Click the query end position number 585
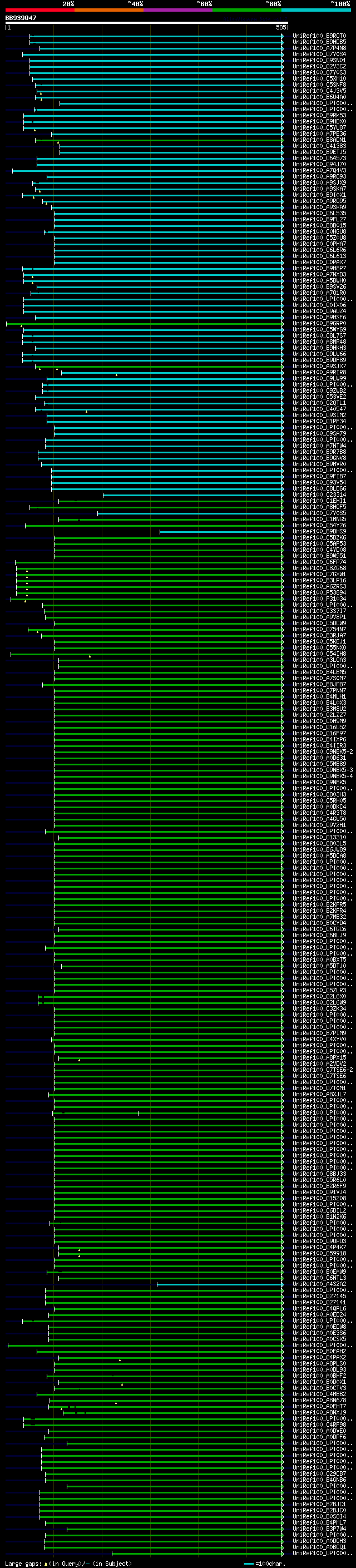This screenshot has width=356, height=1568. pos(280,28)
